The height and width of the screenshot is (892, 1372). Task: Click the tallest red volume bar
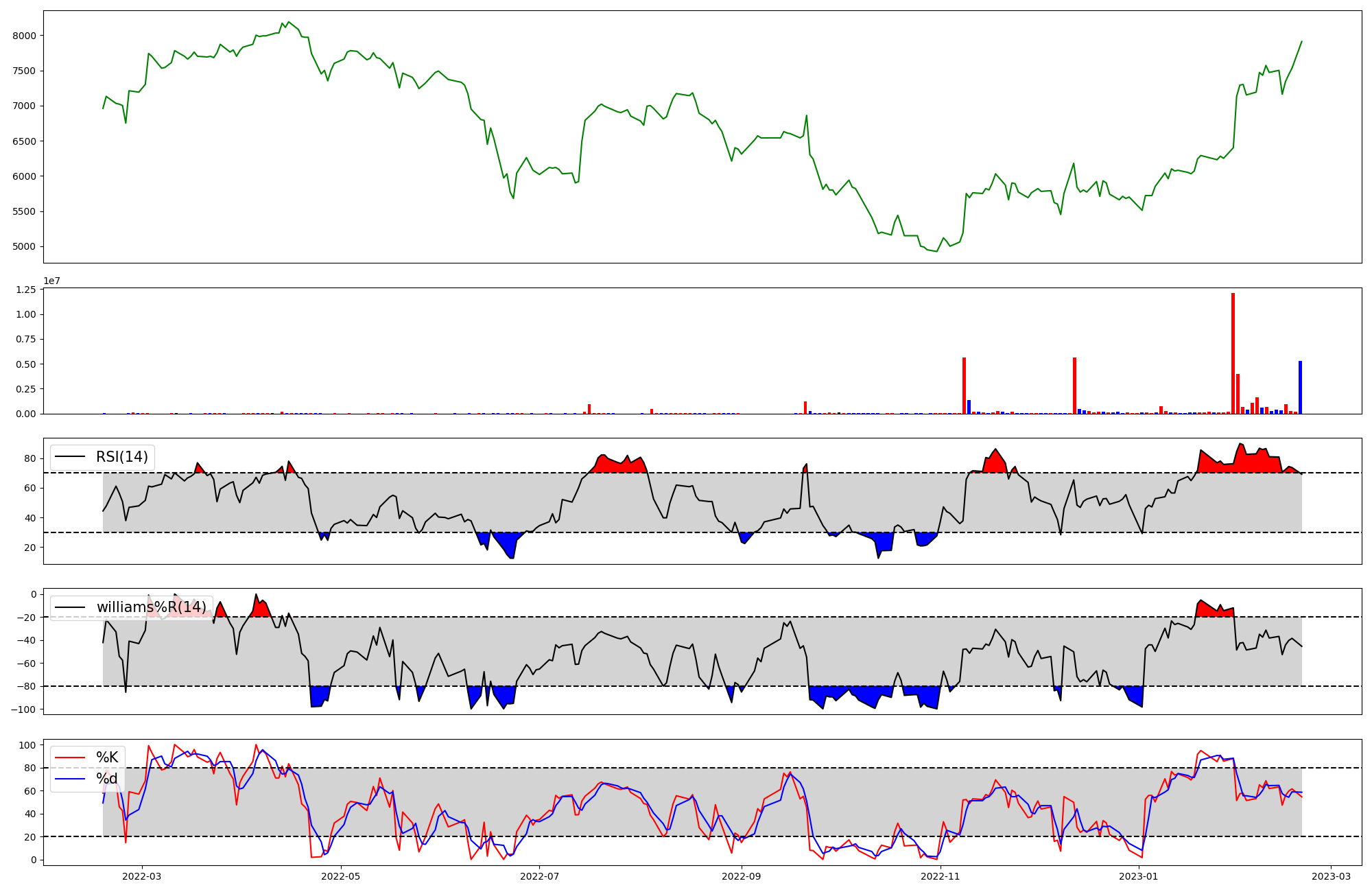point(1233,353)
